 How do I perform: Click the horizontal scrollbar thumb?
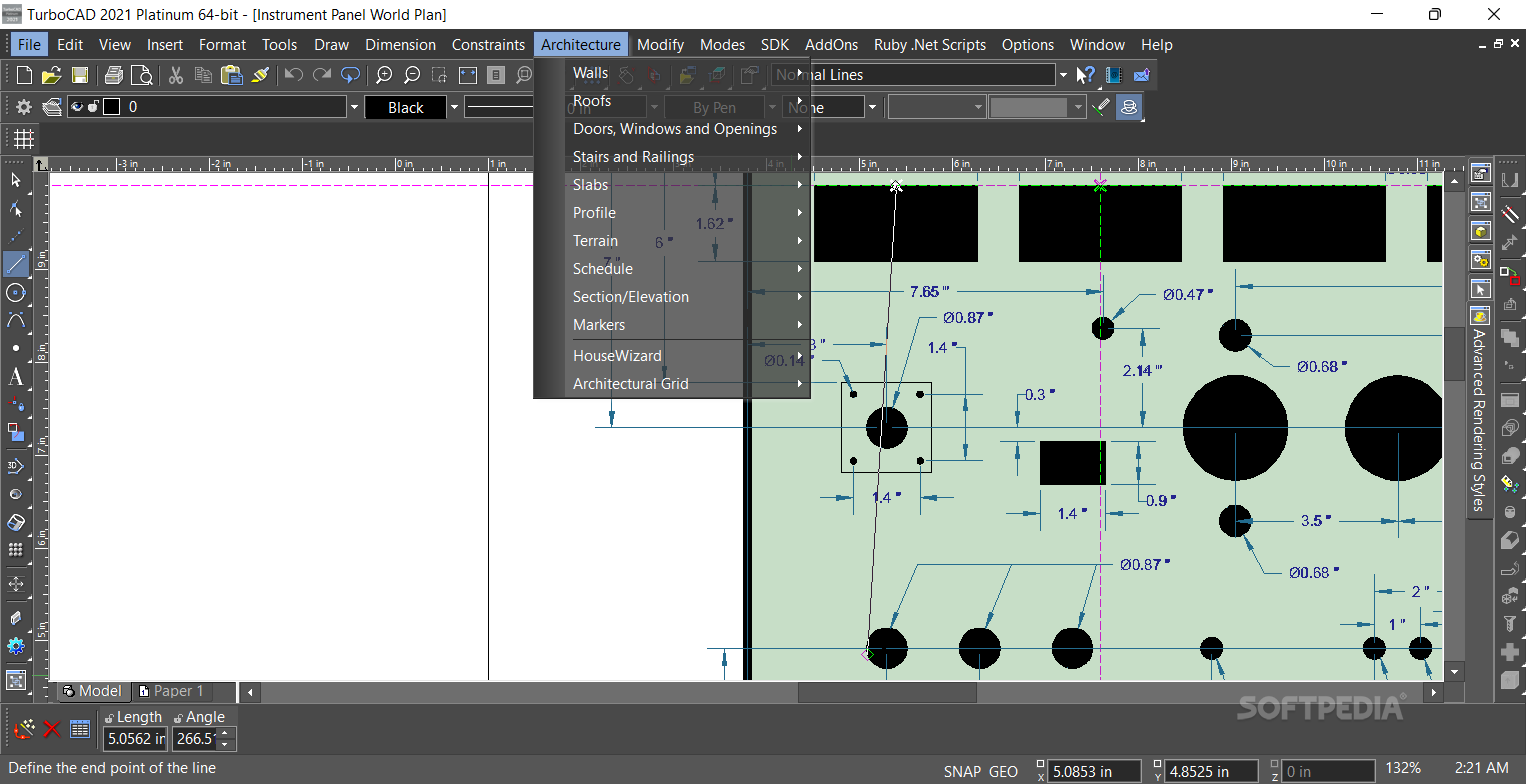coord(887,692)
